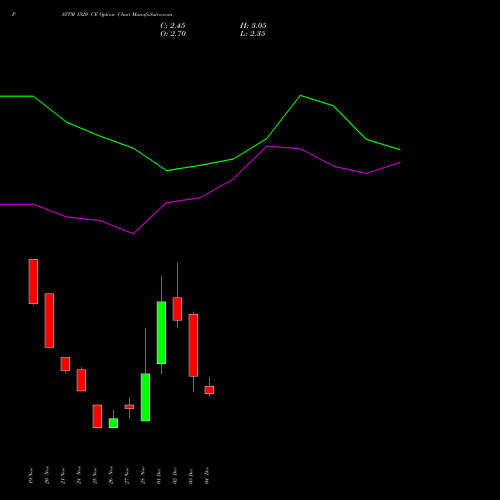Select the '19 Nov' date label
This screenshot has width=500, height=500.
pyautogui.click(x=31, y=475)
